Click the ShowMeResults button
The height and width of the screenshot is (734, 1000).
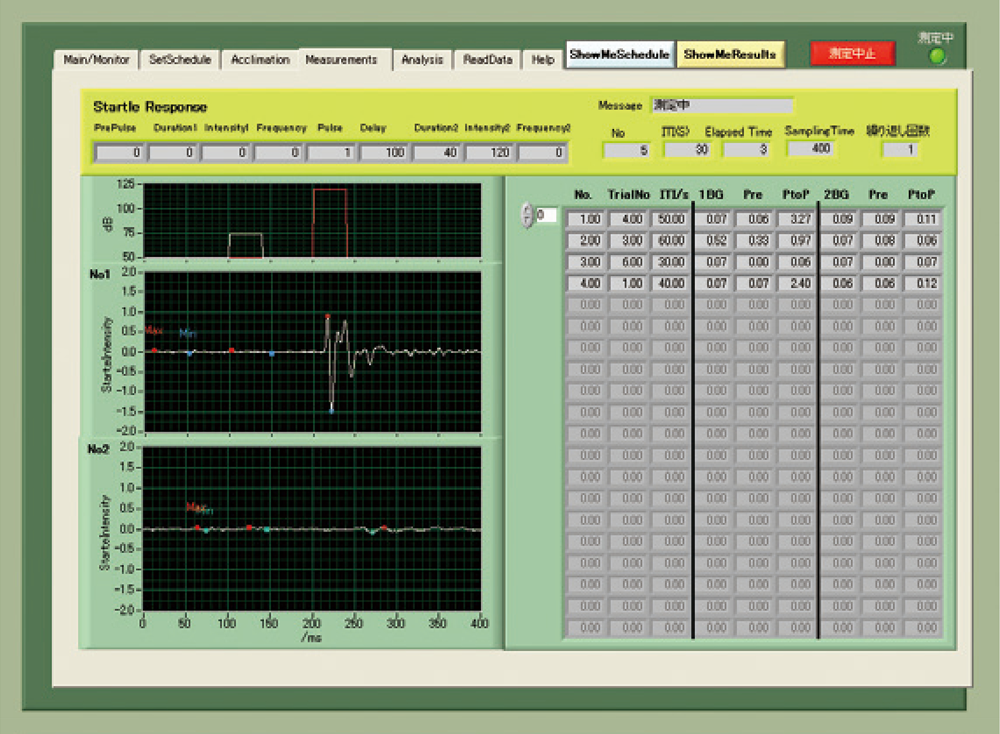coord(730,54)
